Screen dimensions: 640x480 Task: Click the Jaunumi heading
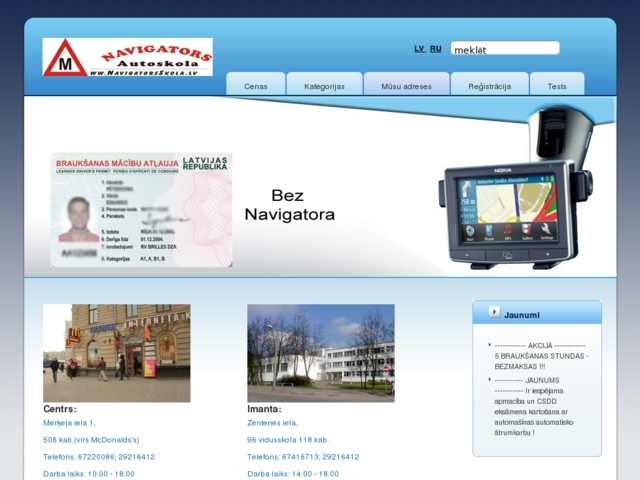[522, 315]
